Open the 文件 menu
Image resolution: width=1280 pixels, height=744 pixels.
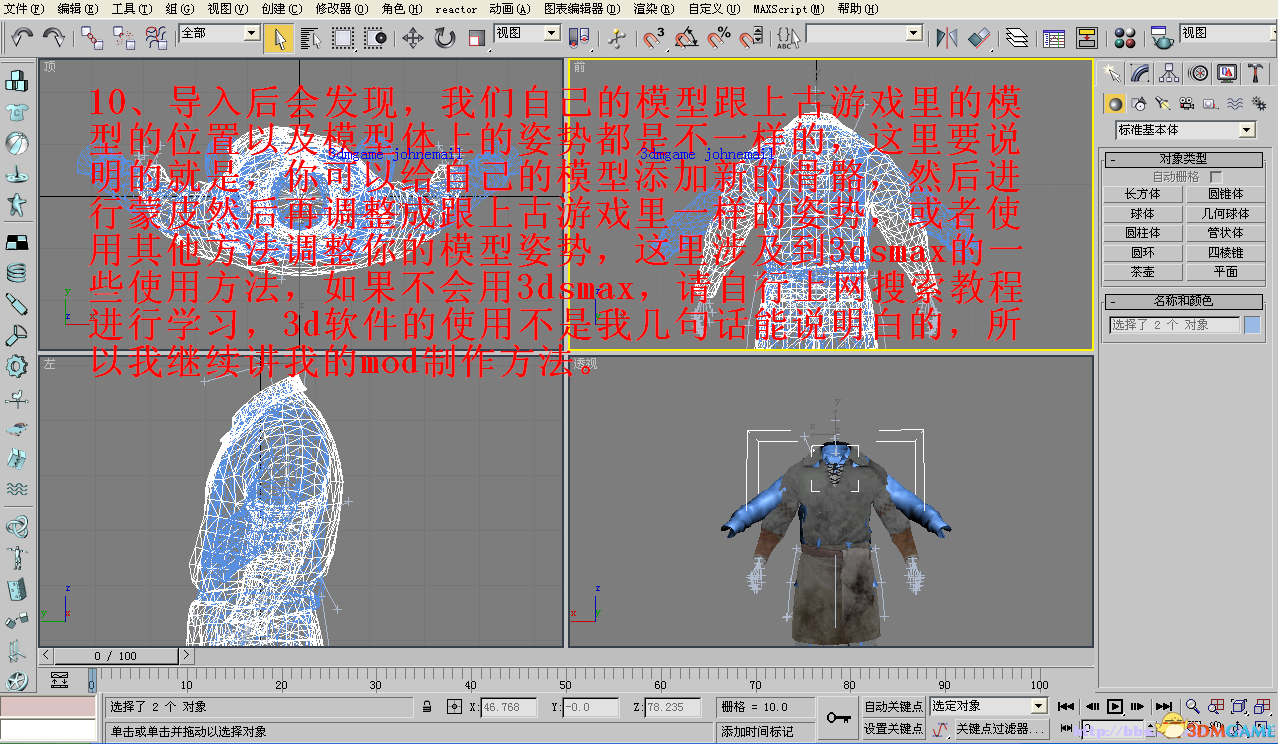pyautogui.click(x=24, y=9)
